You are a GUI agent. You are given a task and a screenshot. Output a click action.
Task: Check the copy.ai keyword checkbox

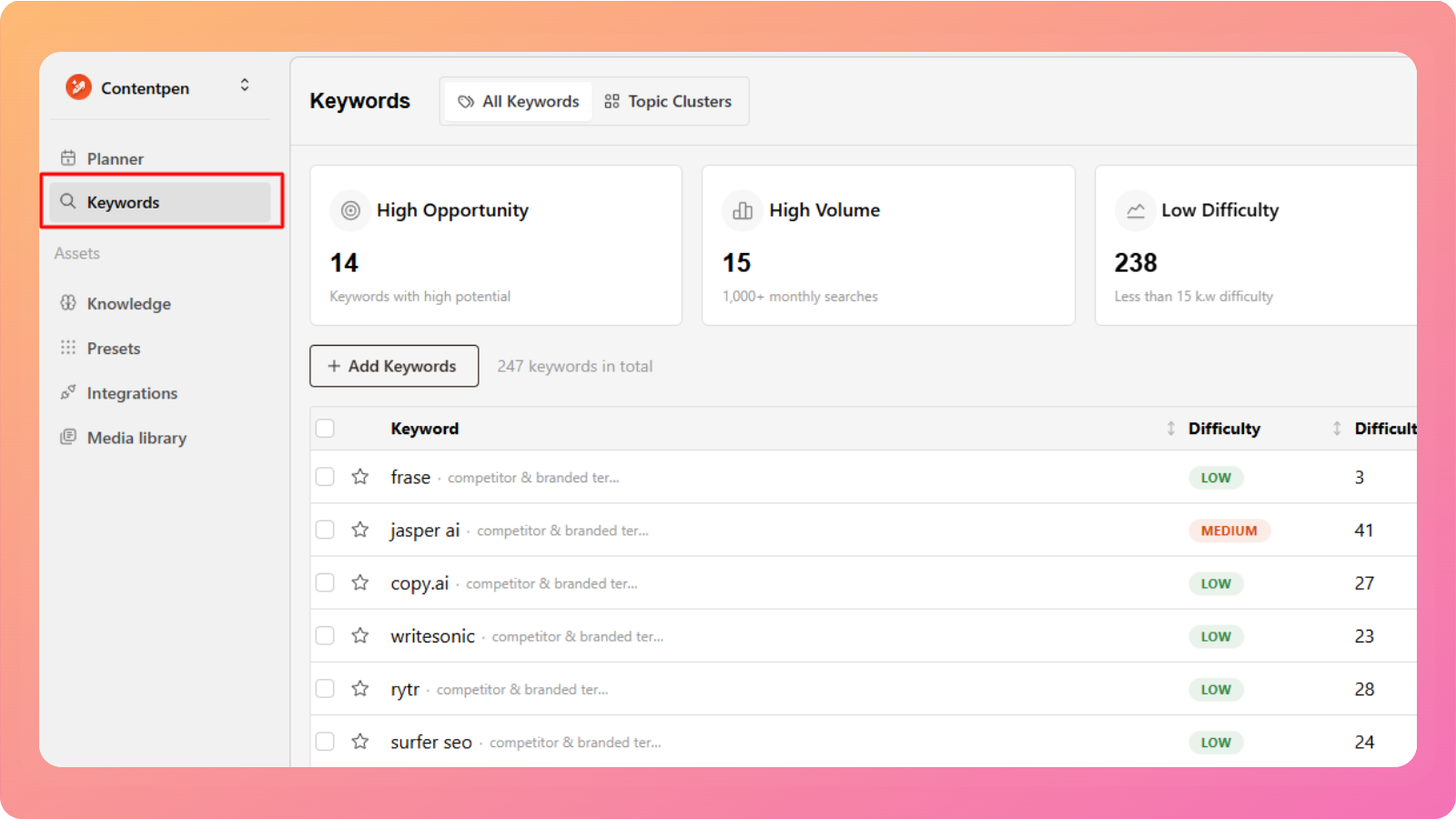325,582
